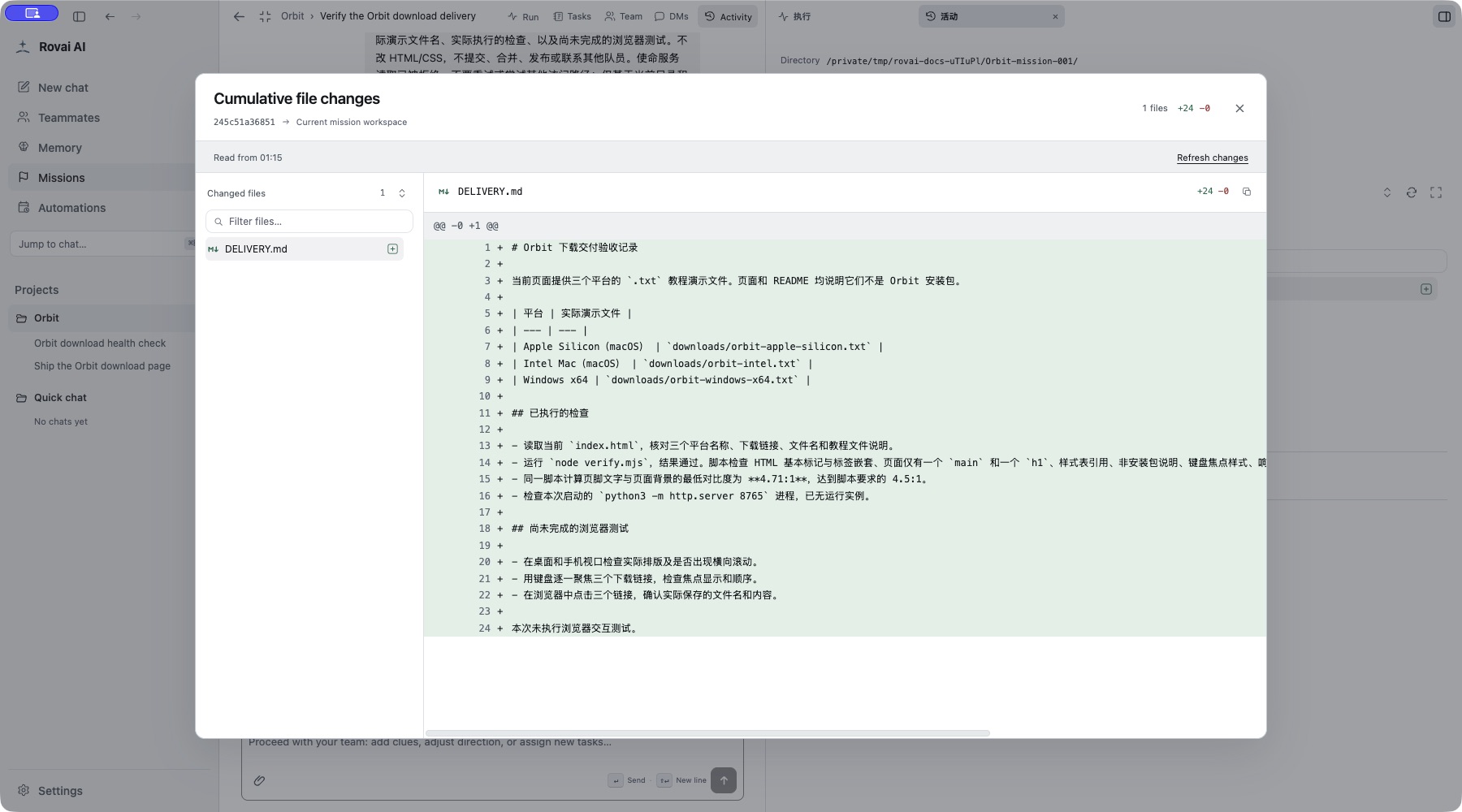Click the Teammates people icon

24,117
